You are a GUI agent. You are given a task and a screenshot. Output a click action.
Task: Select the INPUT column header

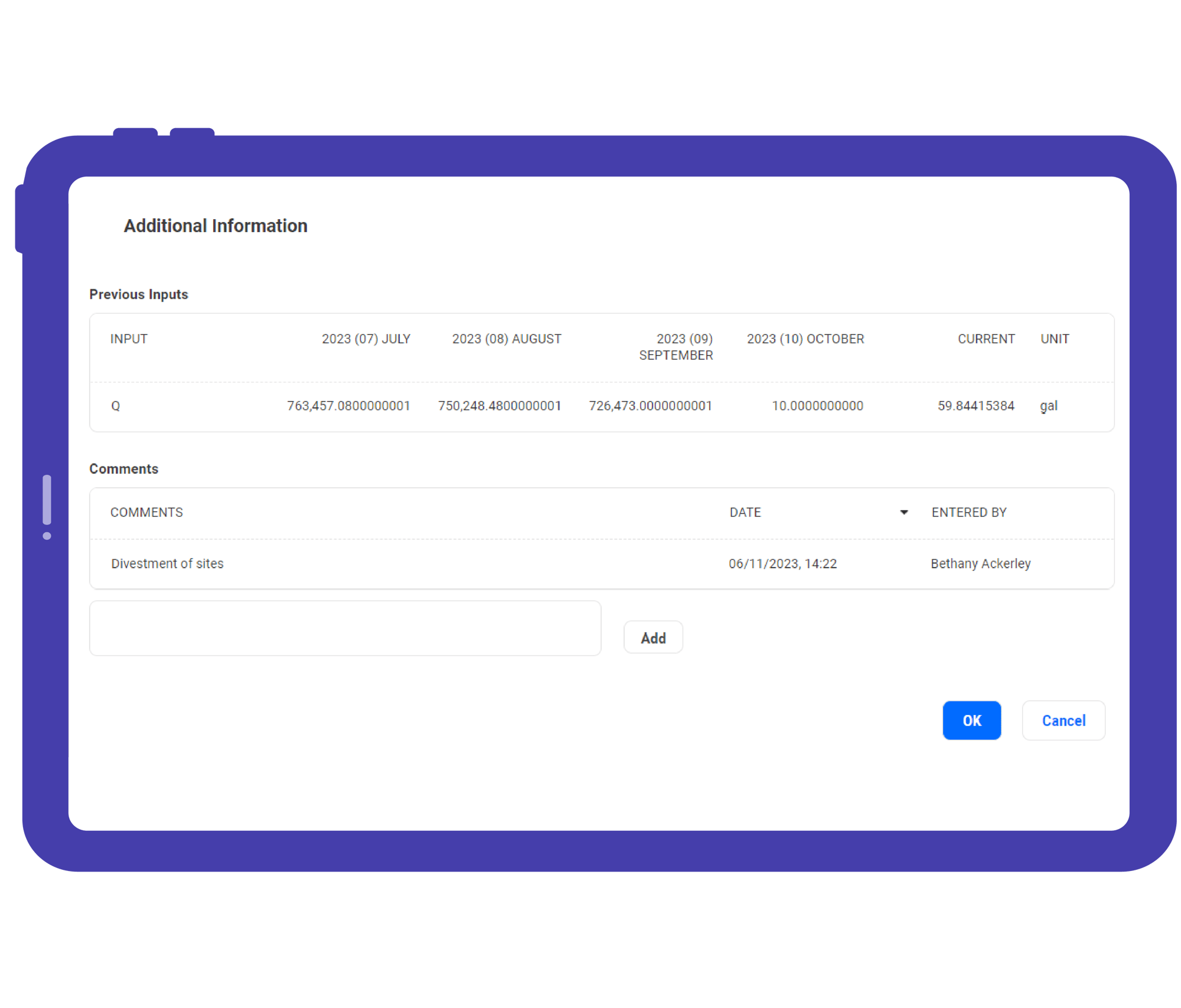pos(129,339)
